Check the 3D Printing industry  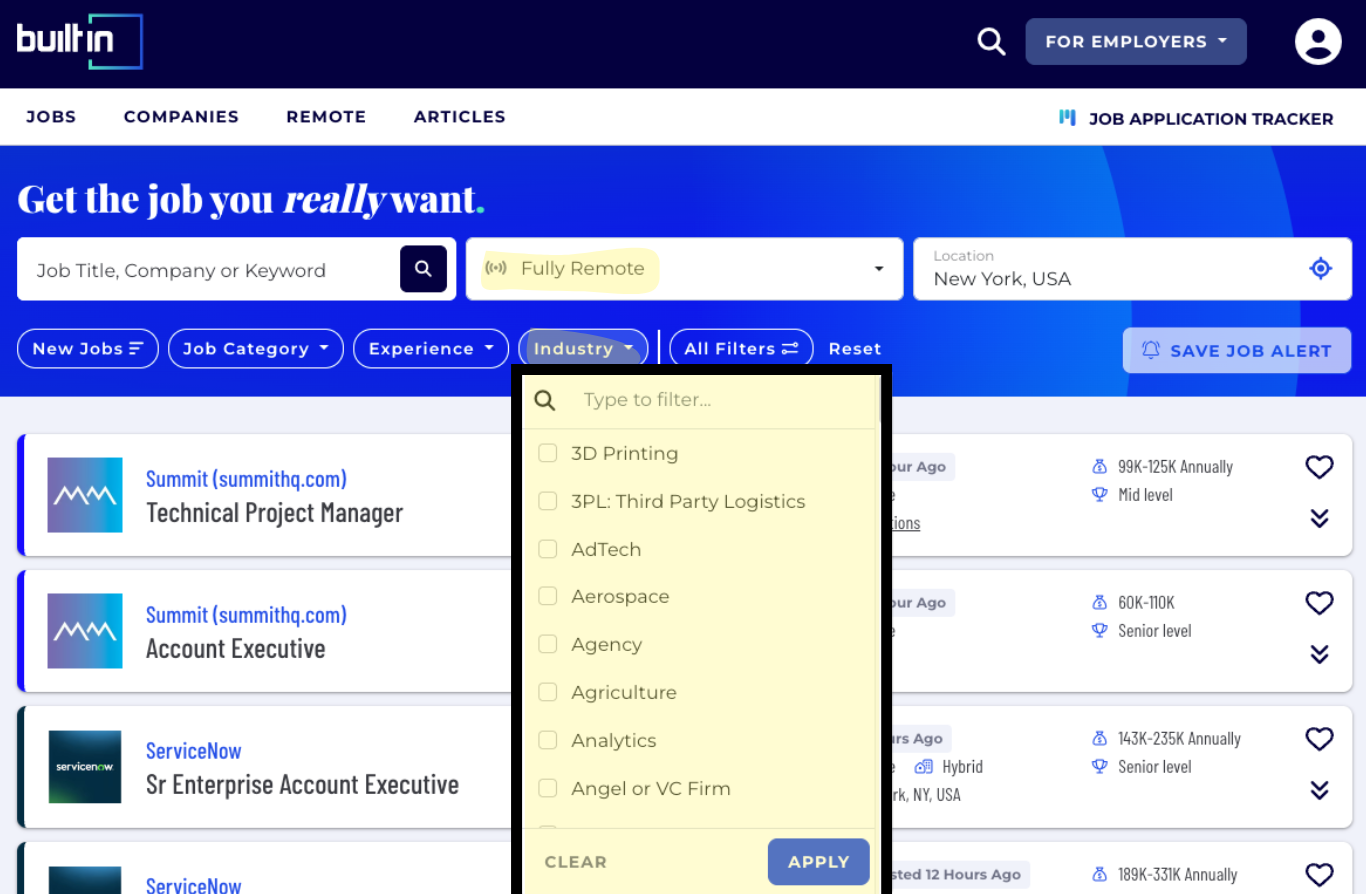548,454
